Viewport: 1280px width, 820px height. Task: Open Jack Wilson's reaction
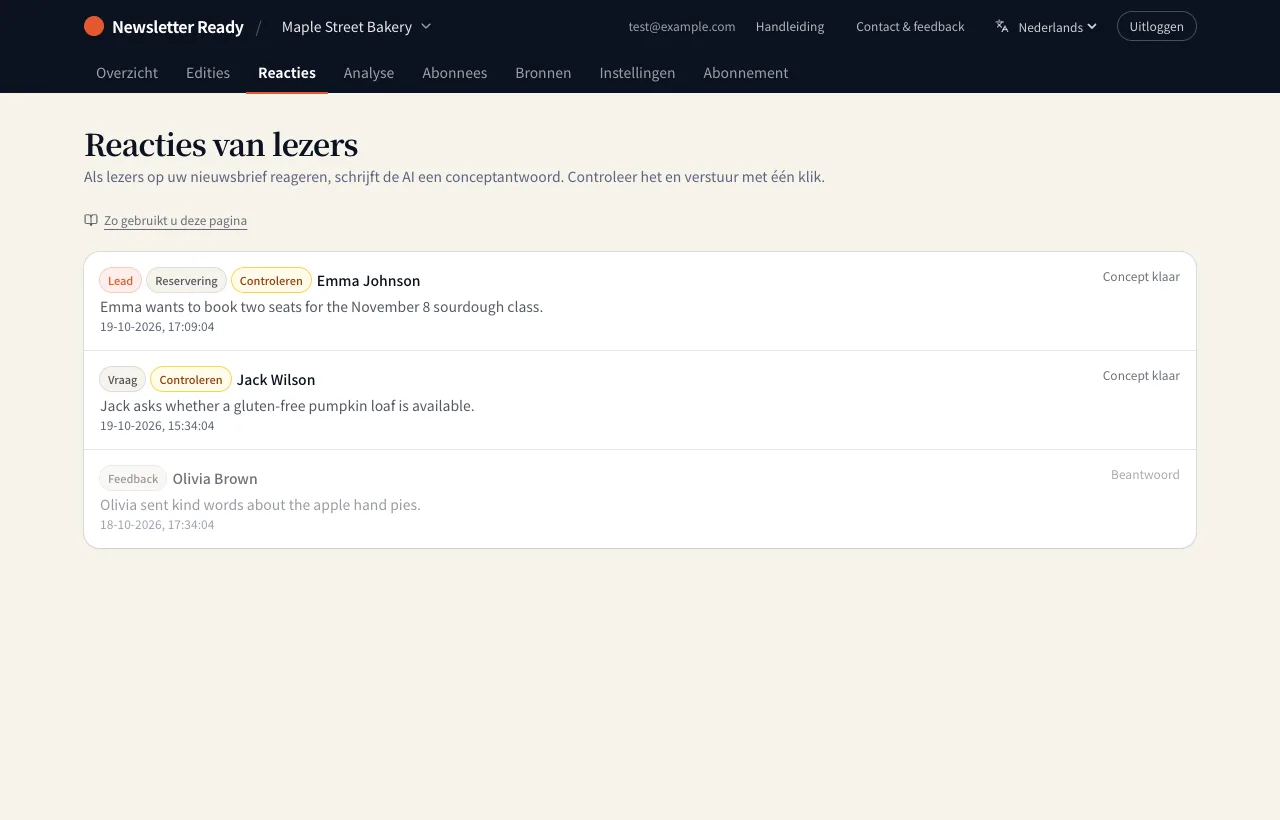point(640,400)
